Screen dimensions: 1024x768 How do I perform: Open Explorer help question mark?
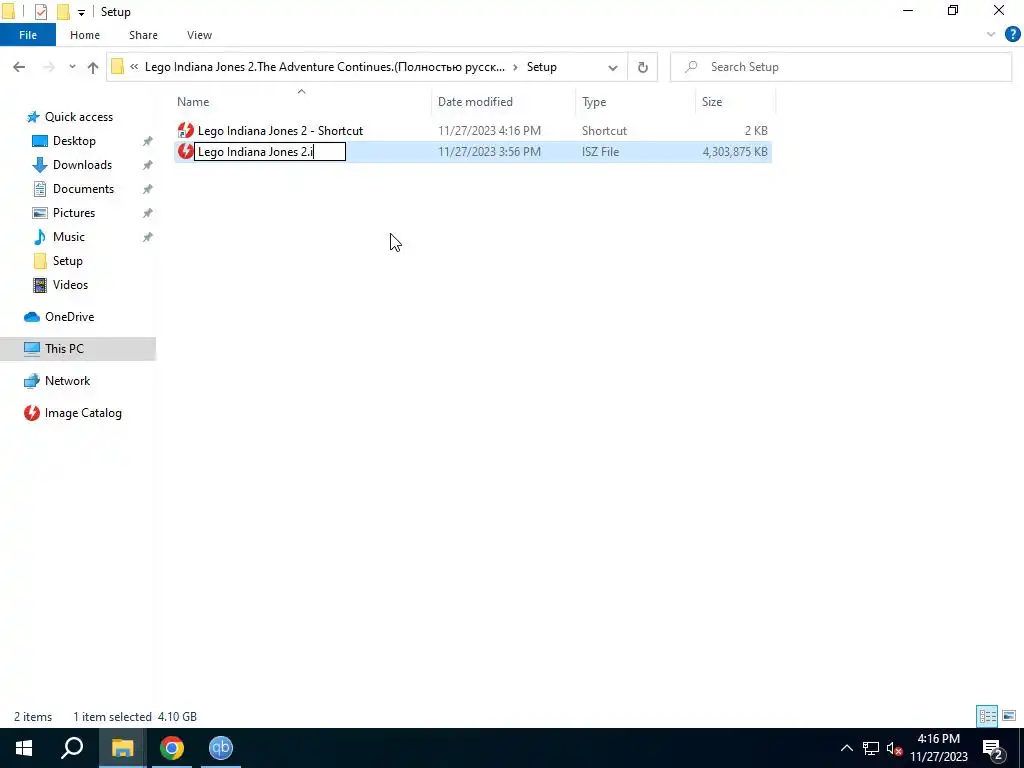point(1012,35)
